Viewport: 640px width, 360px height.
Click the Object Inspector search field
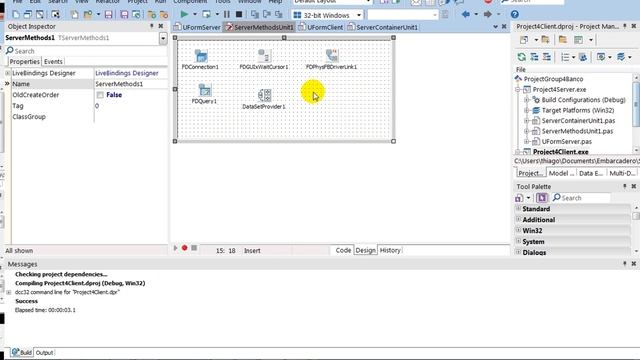(87, 51)
